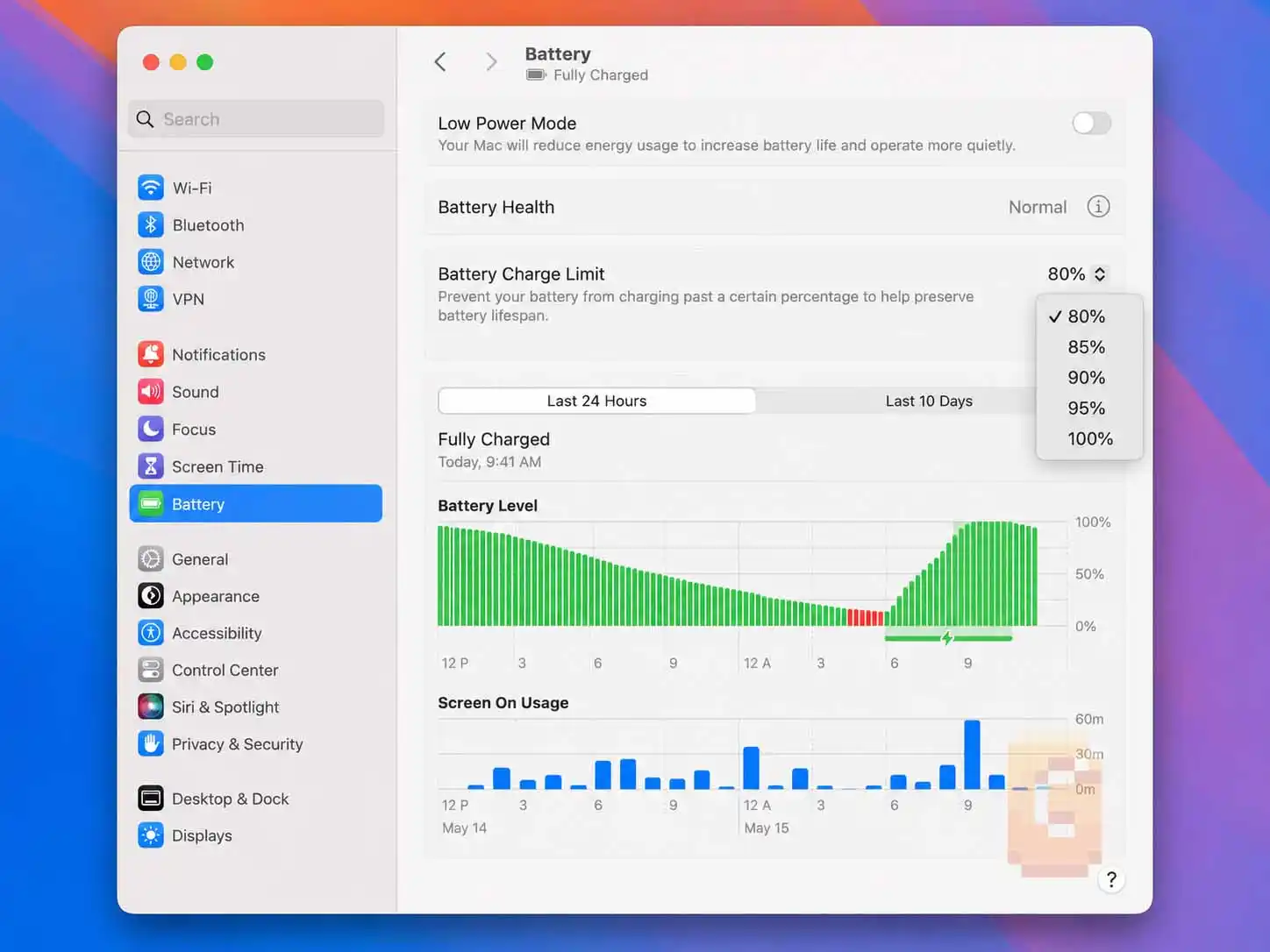Click the Screen Time hourglass icon
1270x952 pixels.
pos(151,466)
